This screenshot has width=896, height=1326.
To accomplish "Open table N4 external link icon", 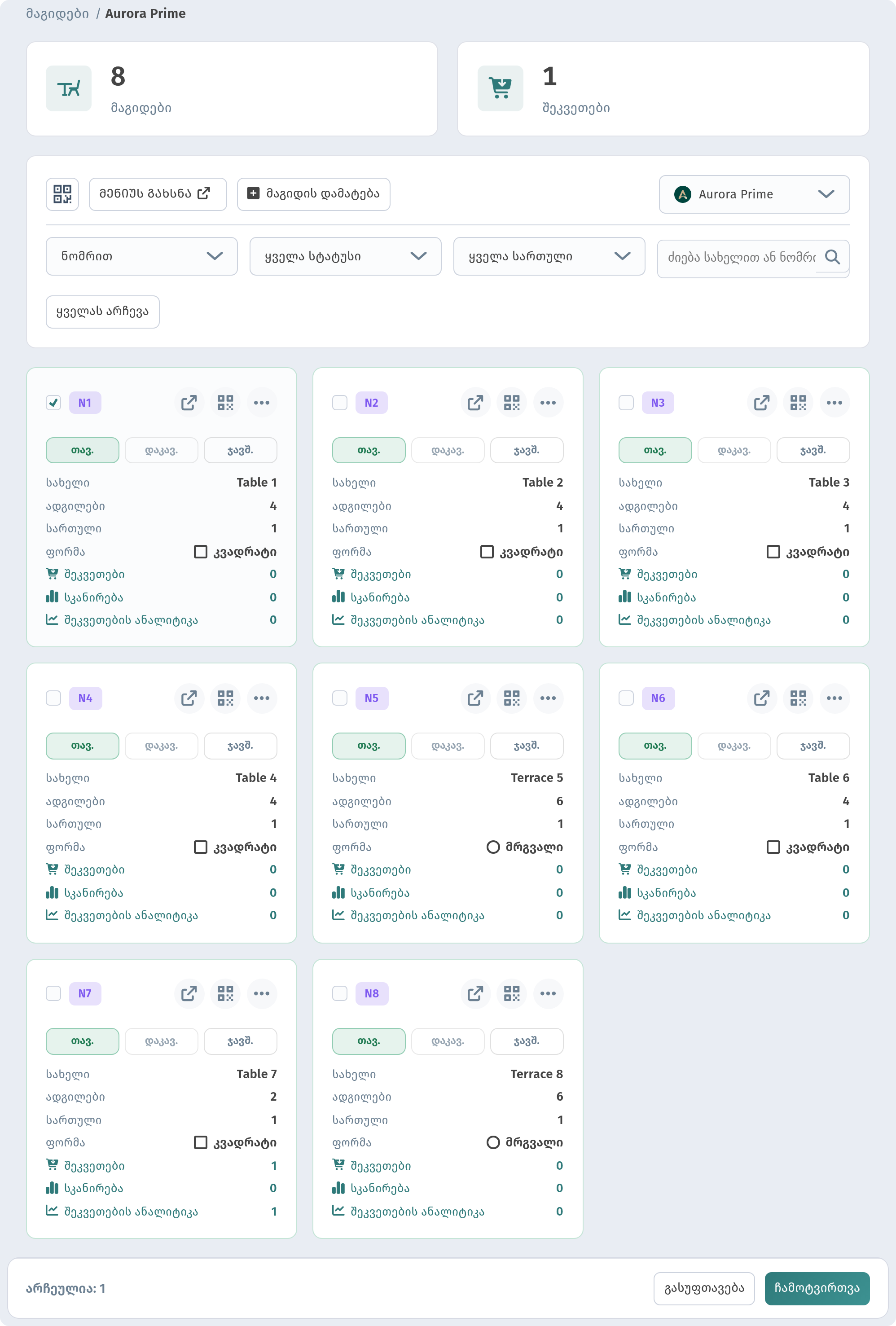I will (189, 698).
